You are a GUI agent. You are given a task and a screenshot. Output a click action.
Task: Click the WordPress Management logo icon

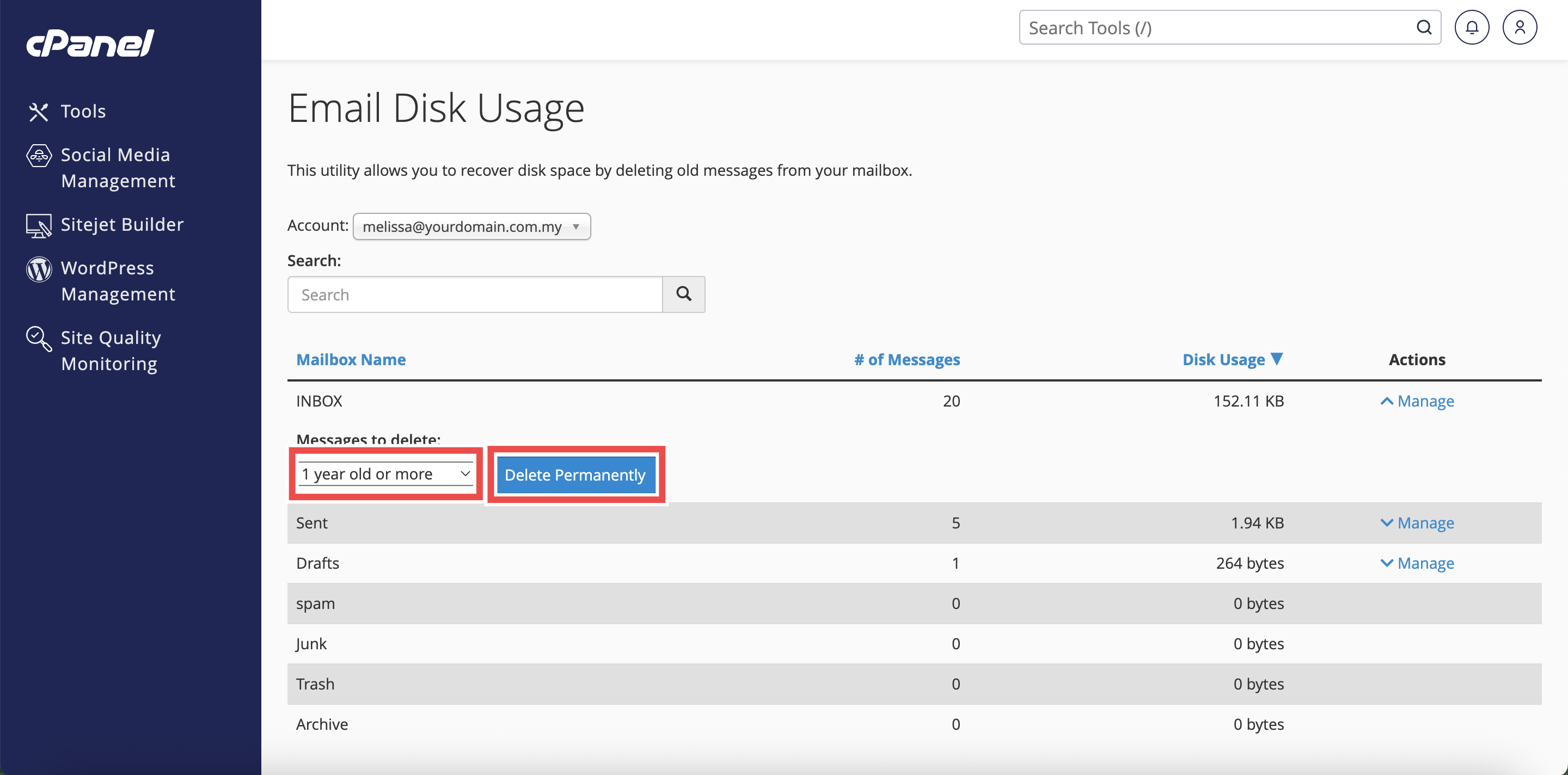tap(38, 269)
